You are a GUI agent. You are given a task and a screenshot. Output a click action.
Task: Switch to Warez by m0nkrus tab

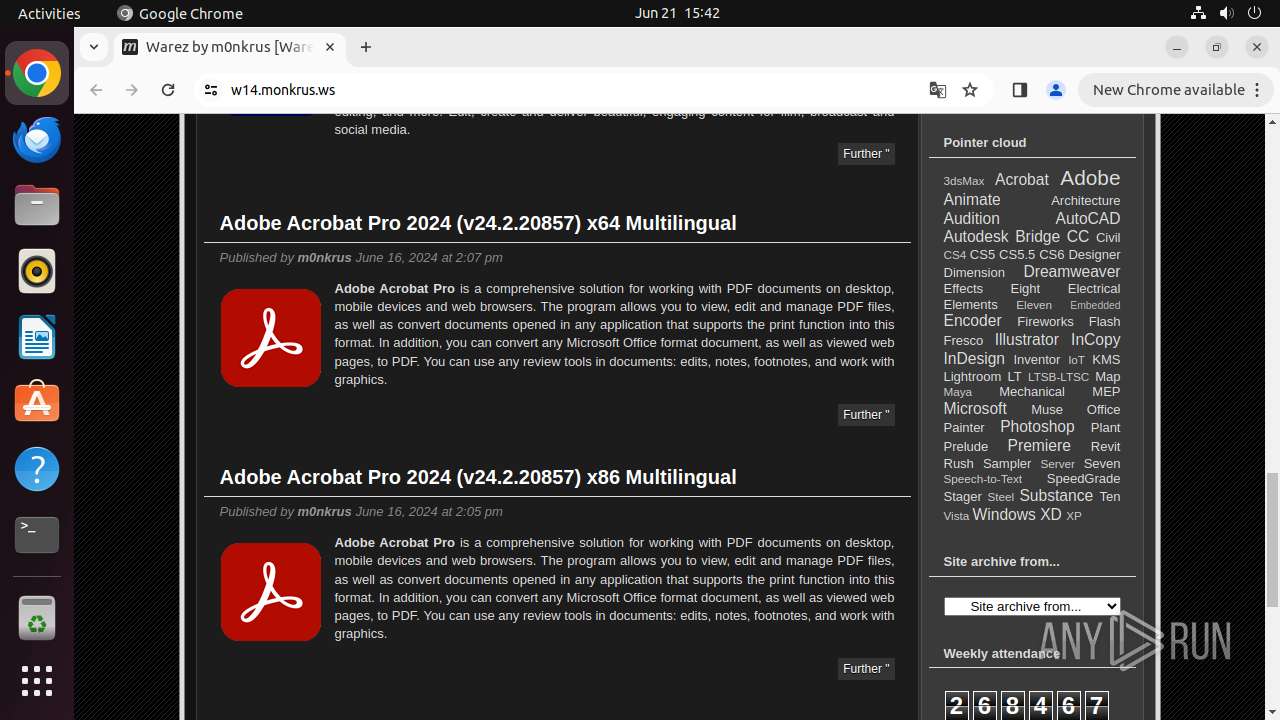(x=229, y=47)
